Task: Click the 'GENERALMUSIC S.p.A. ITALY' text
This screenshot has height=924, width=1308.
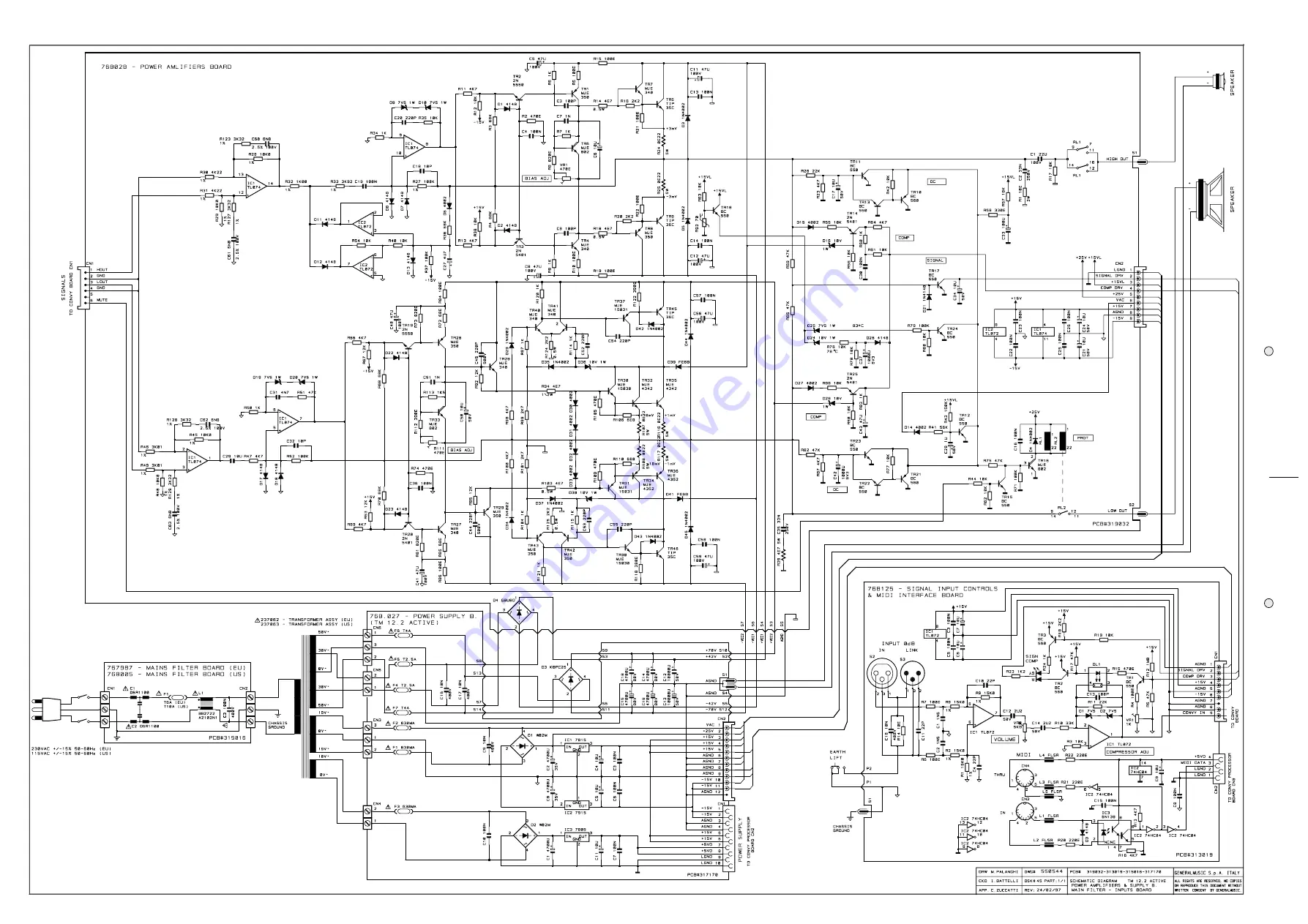Action: click(x=1208, y=873)
